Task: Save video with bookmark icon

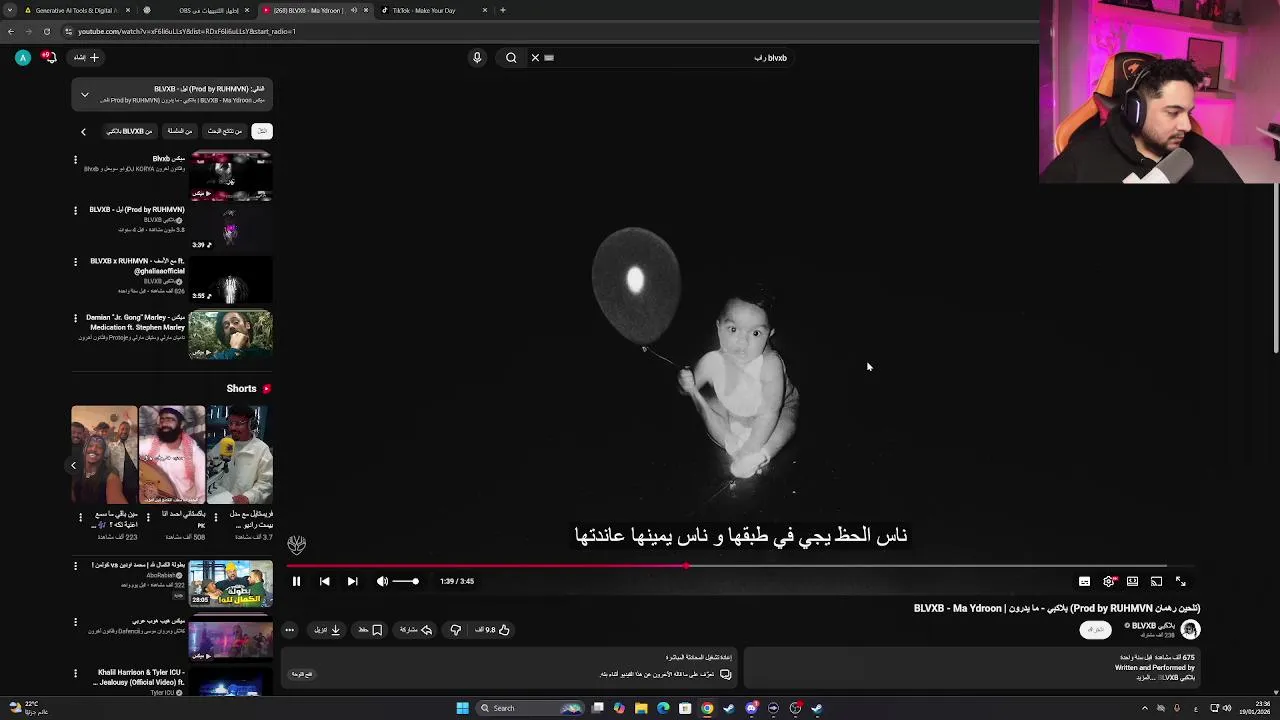Action: point(370,630)
